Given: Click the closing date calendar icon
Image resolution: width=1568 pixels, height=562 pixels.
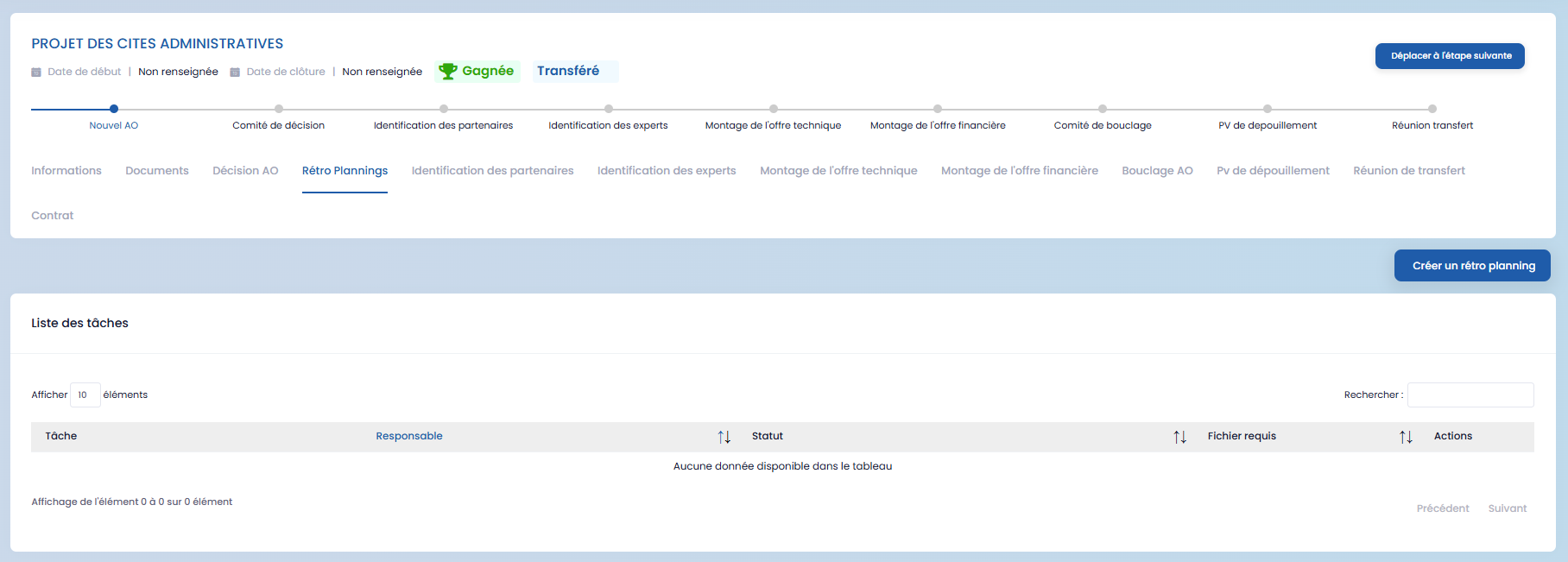Looking at the screenshot, I should click(235, 73).
